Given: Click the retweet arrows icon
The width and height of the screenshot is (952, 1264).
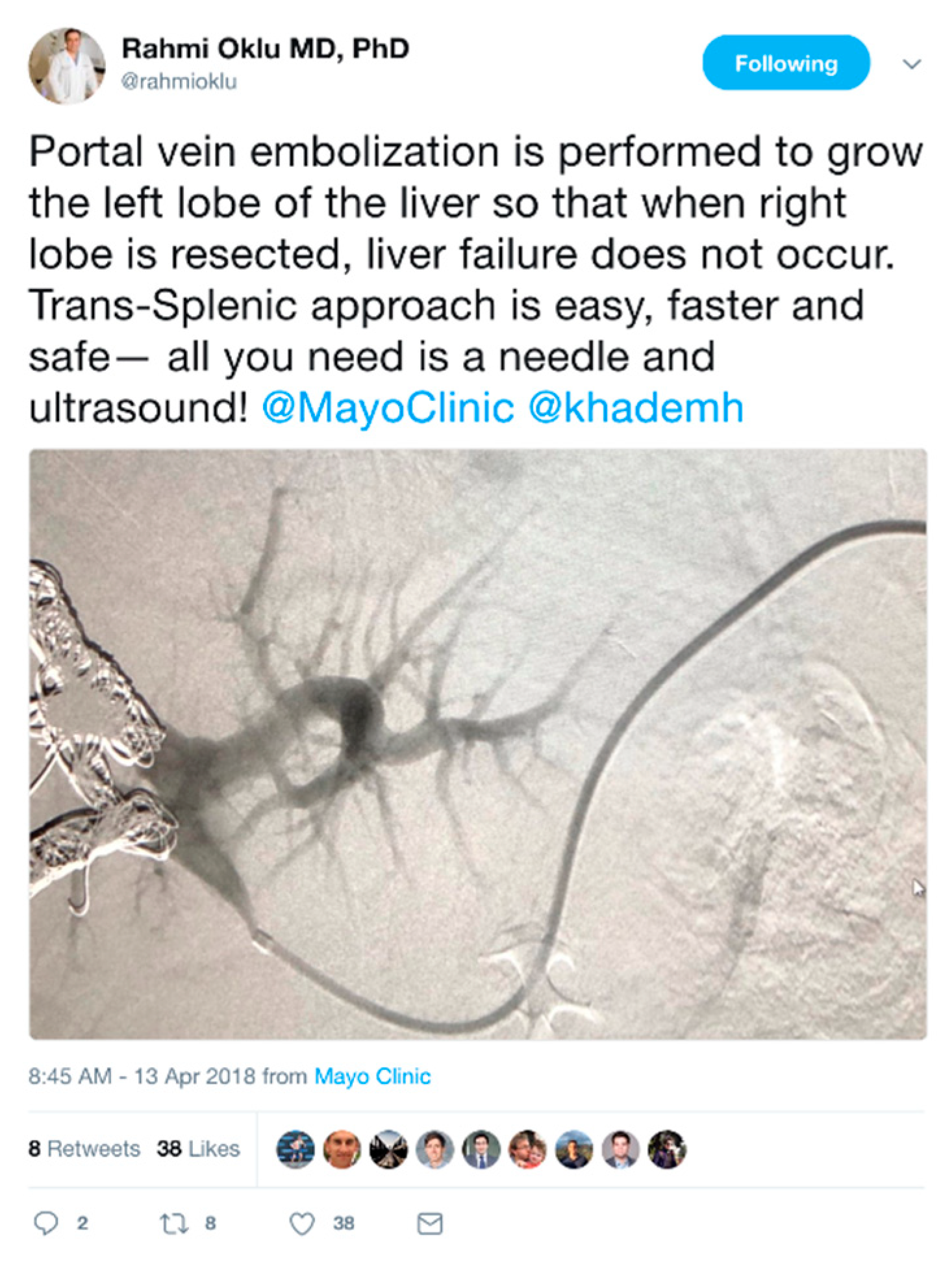Looking at the screenshot, I should click(174, 1224).
